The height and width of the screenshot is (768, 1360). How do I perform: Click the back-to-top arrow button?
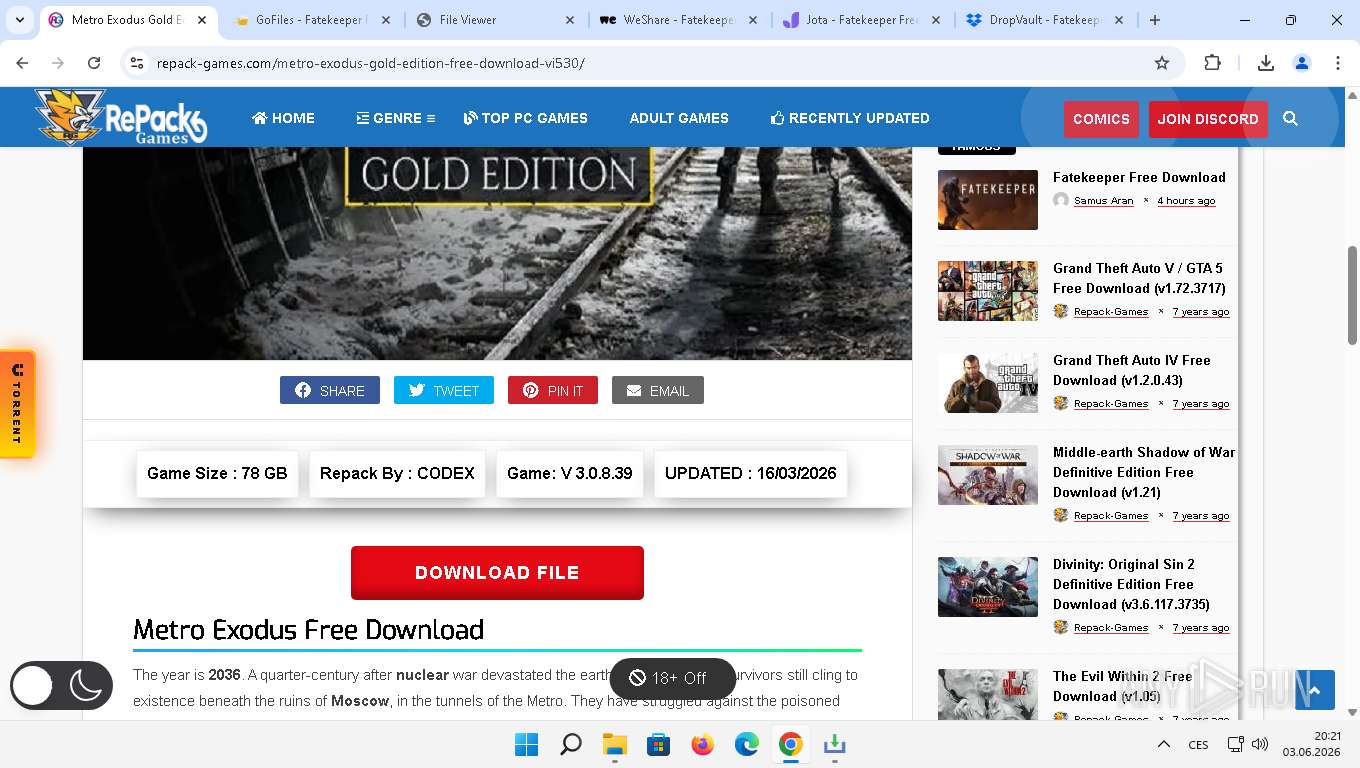click(x=1315, y=690)
